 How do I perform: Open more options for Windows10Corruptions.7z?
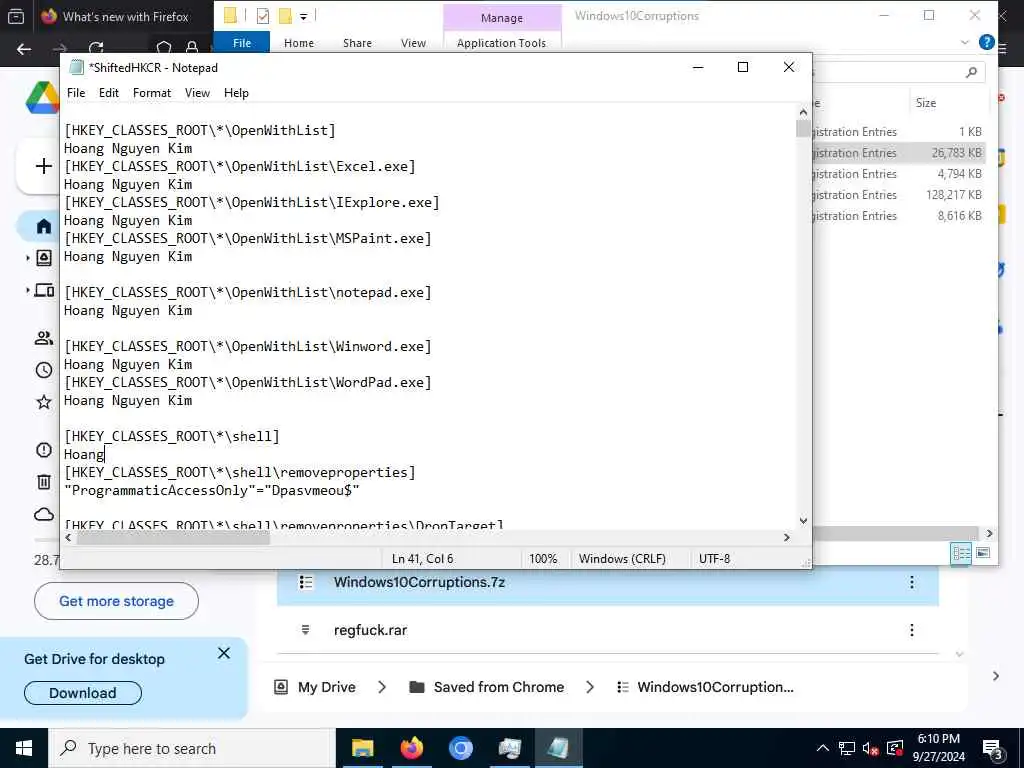(x=912, y=582)
